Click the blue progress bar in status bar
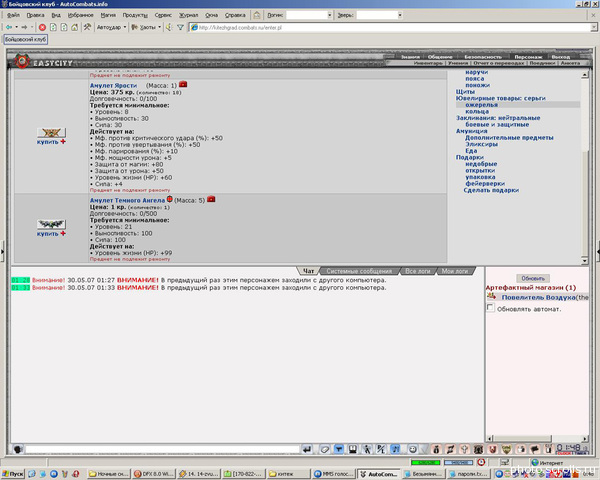 click(x=458, y=462)
